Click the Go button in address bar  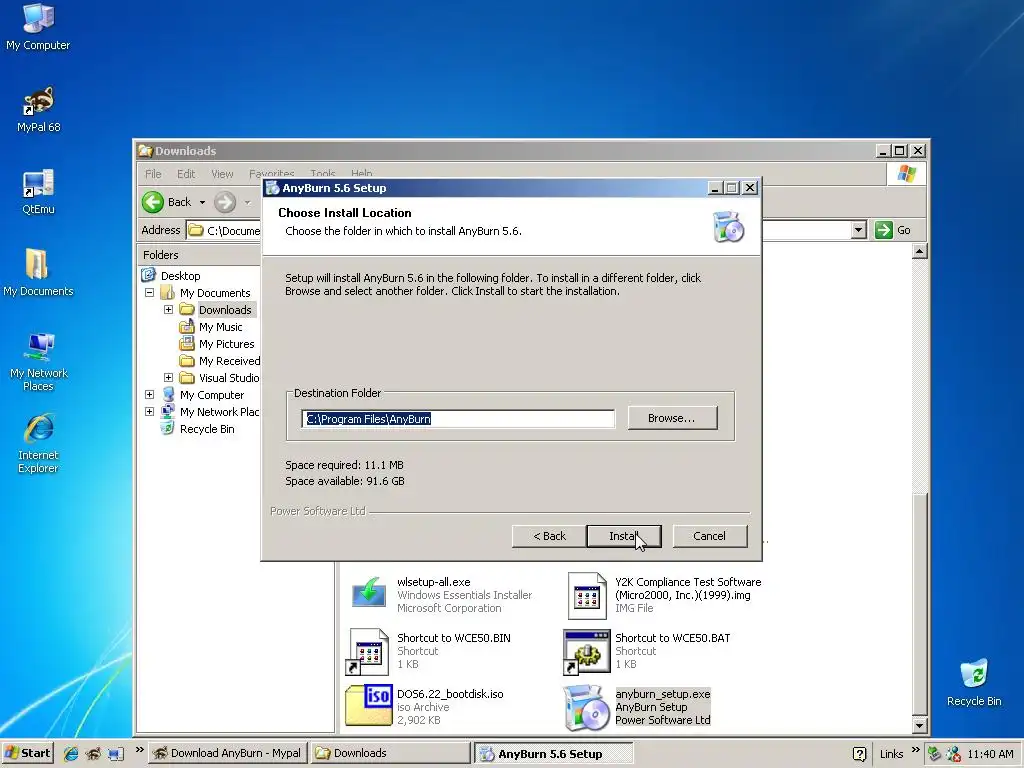893,230
